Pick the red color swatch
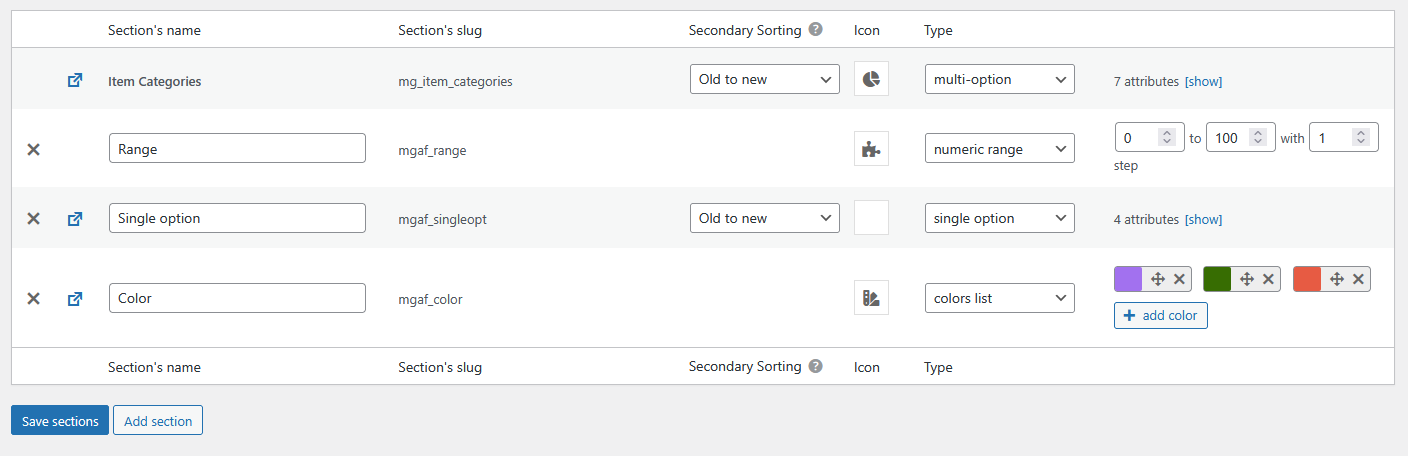This screenshot has width=1408, height=456. pos(1307,279)
